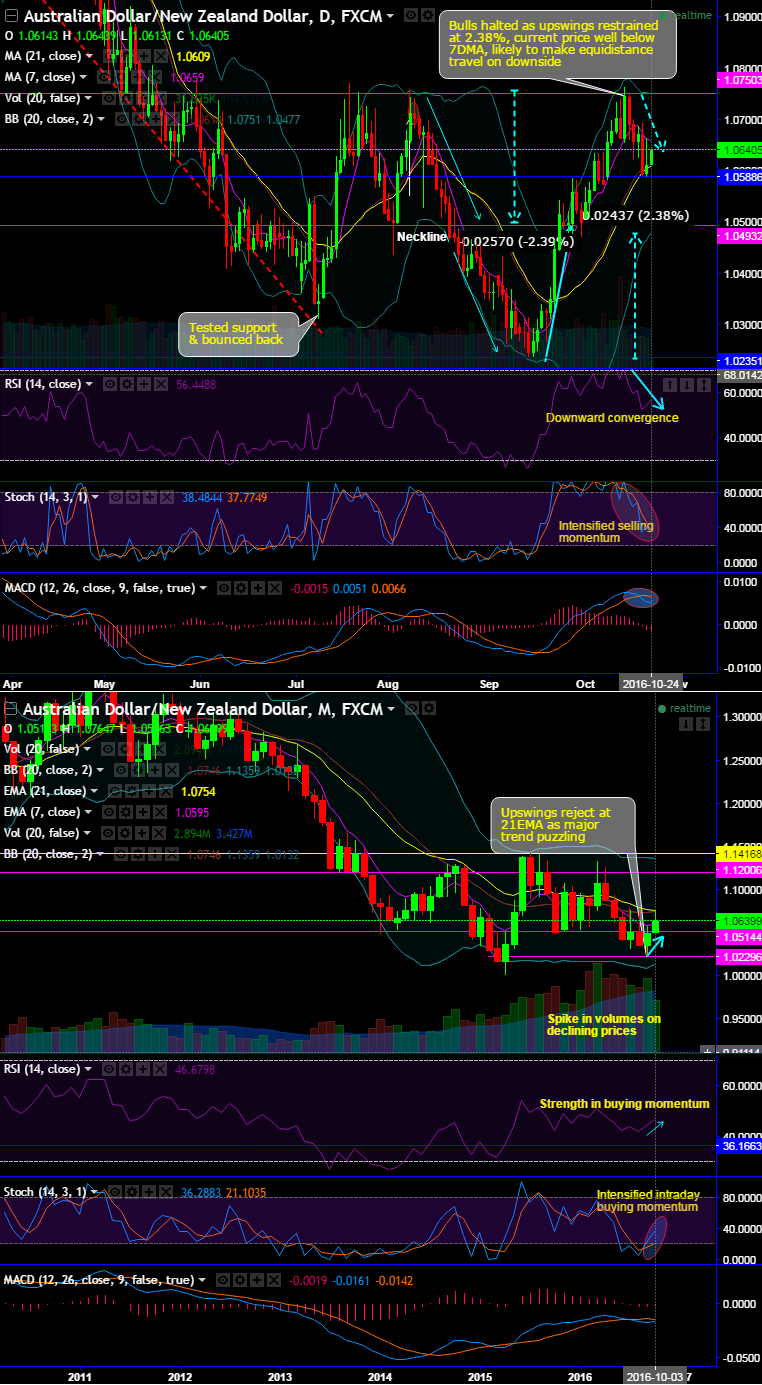Click plus icon on monthly EMA (21, close) row
Screen dimensions: 762x1385
pos(149,791)
